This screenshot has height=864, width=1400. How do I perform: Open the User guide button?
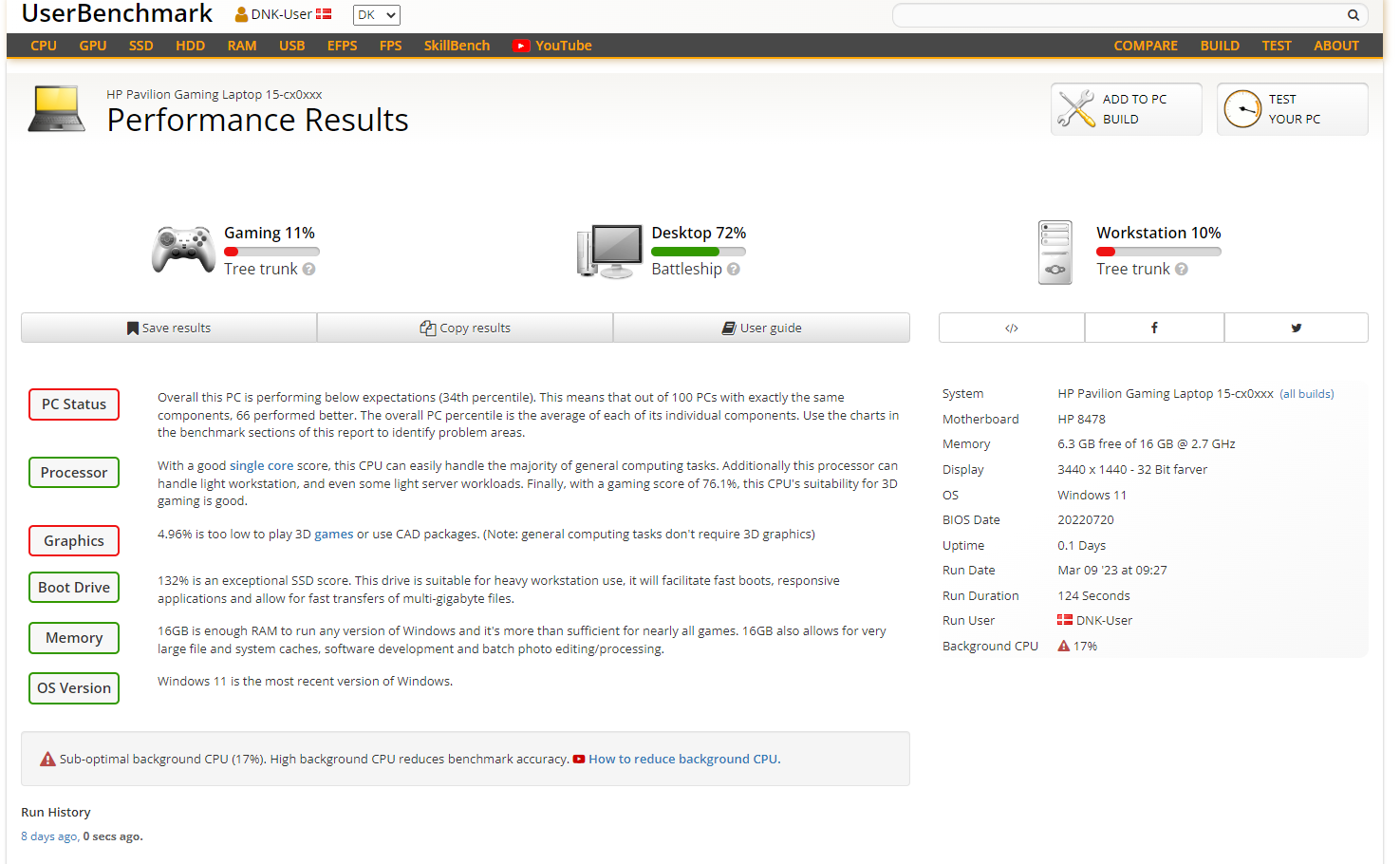coord(761,328)
